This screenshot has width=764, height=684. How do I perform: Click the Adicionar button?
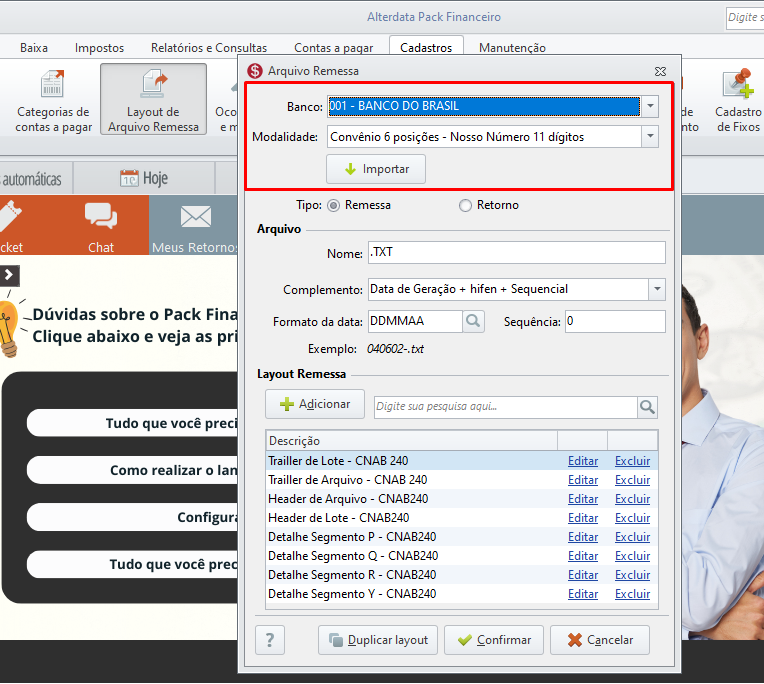pyautogui.click(x=315, y=404)
